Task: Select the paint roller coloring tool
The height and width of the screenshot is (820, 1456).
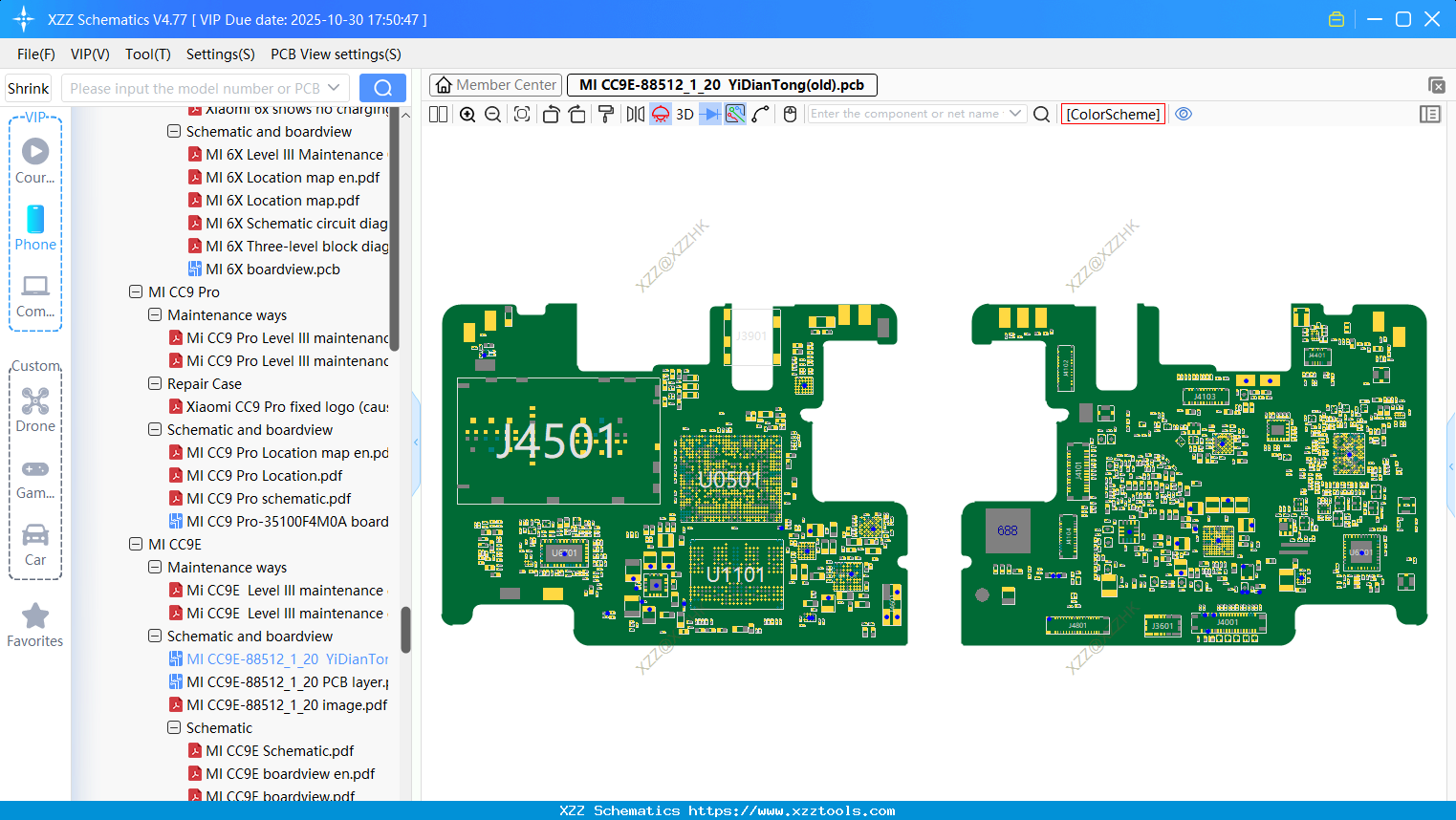Action: coord(606,114)
